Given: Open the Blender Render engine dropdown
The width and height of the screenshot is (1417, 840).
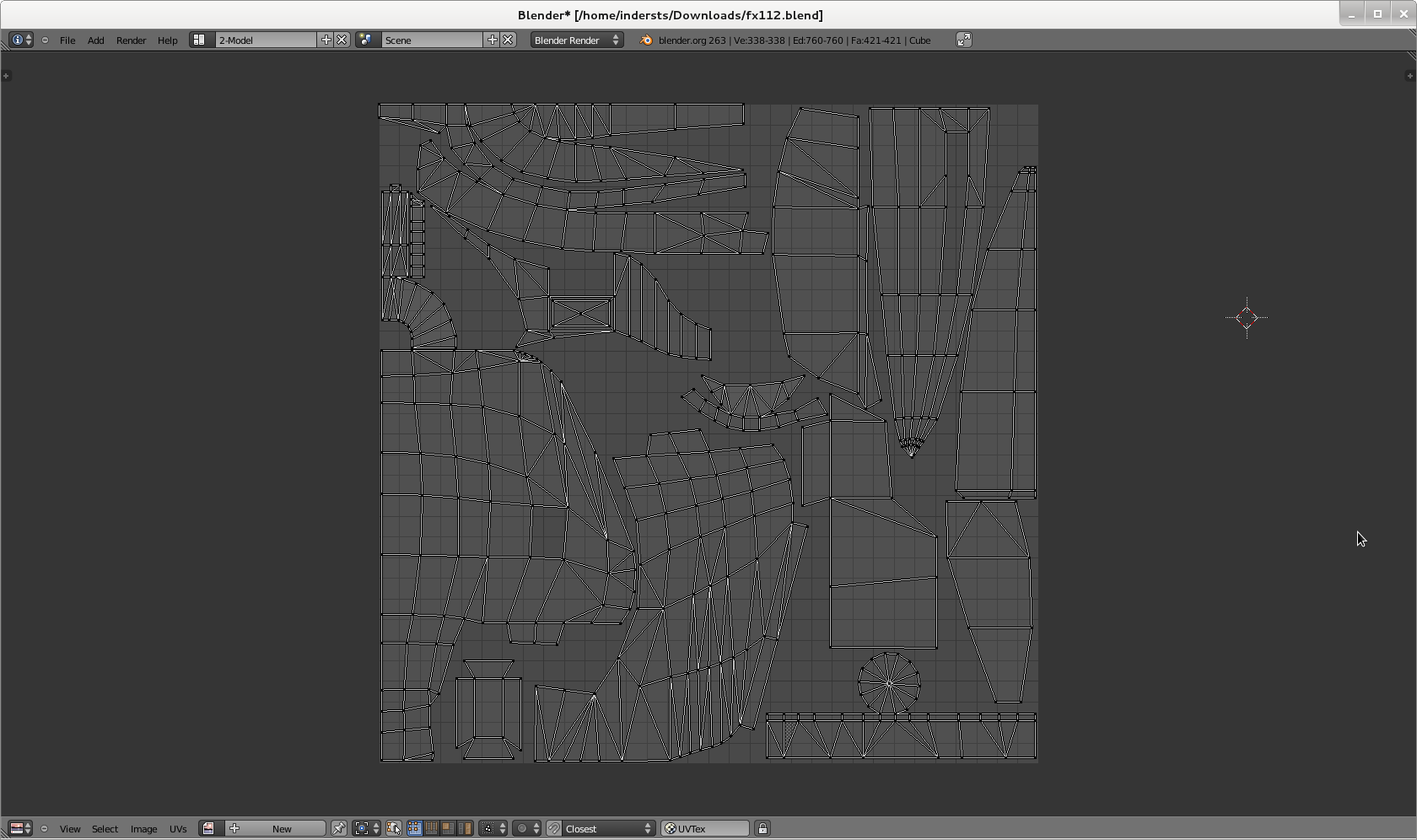Looking at the screenshot, I should pos(577,40).
